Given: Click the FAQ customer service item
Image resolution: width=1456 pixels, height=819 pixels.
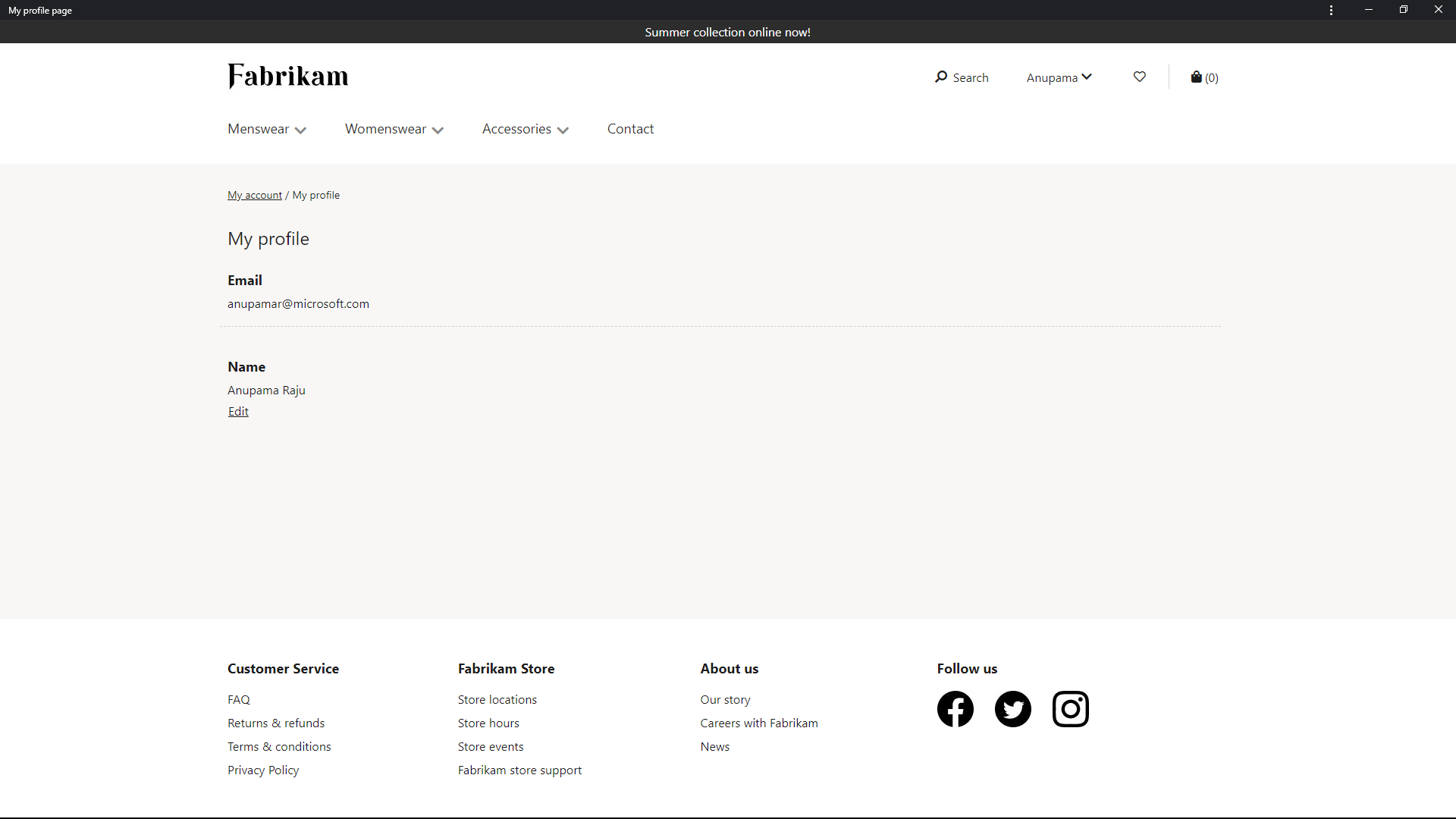Looking at the screenshot, I should point(238,699).
